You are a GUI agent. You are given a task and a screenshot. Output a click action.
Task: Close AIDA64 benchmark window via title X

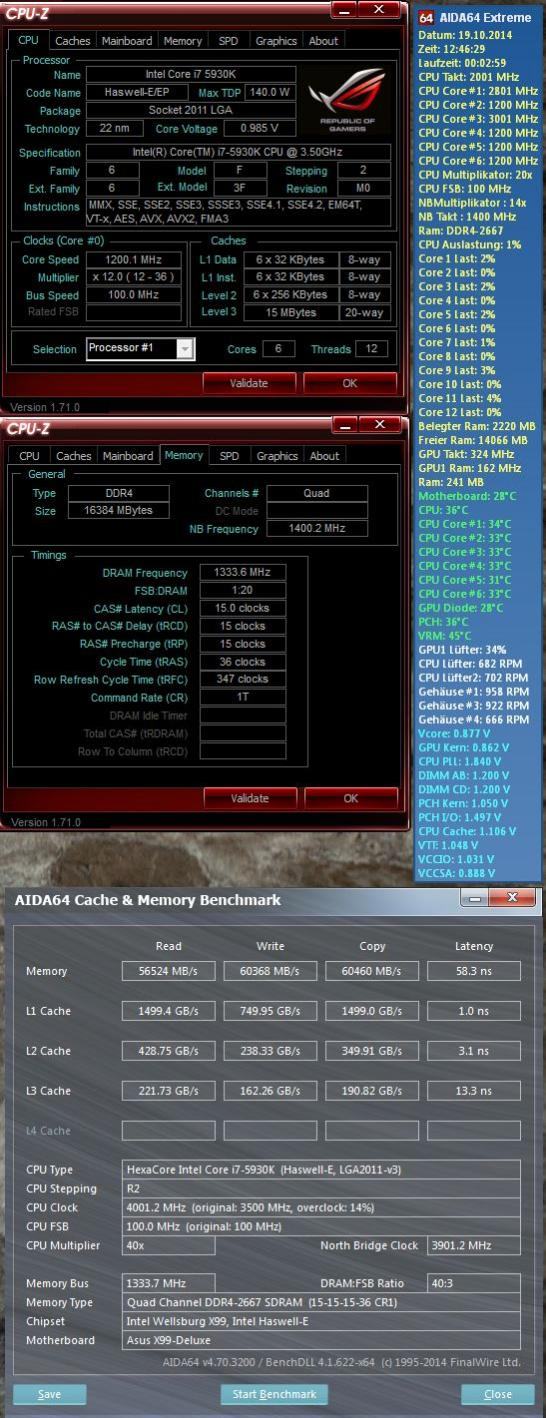(512, 897)
